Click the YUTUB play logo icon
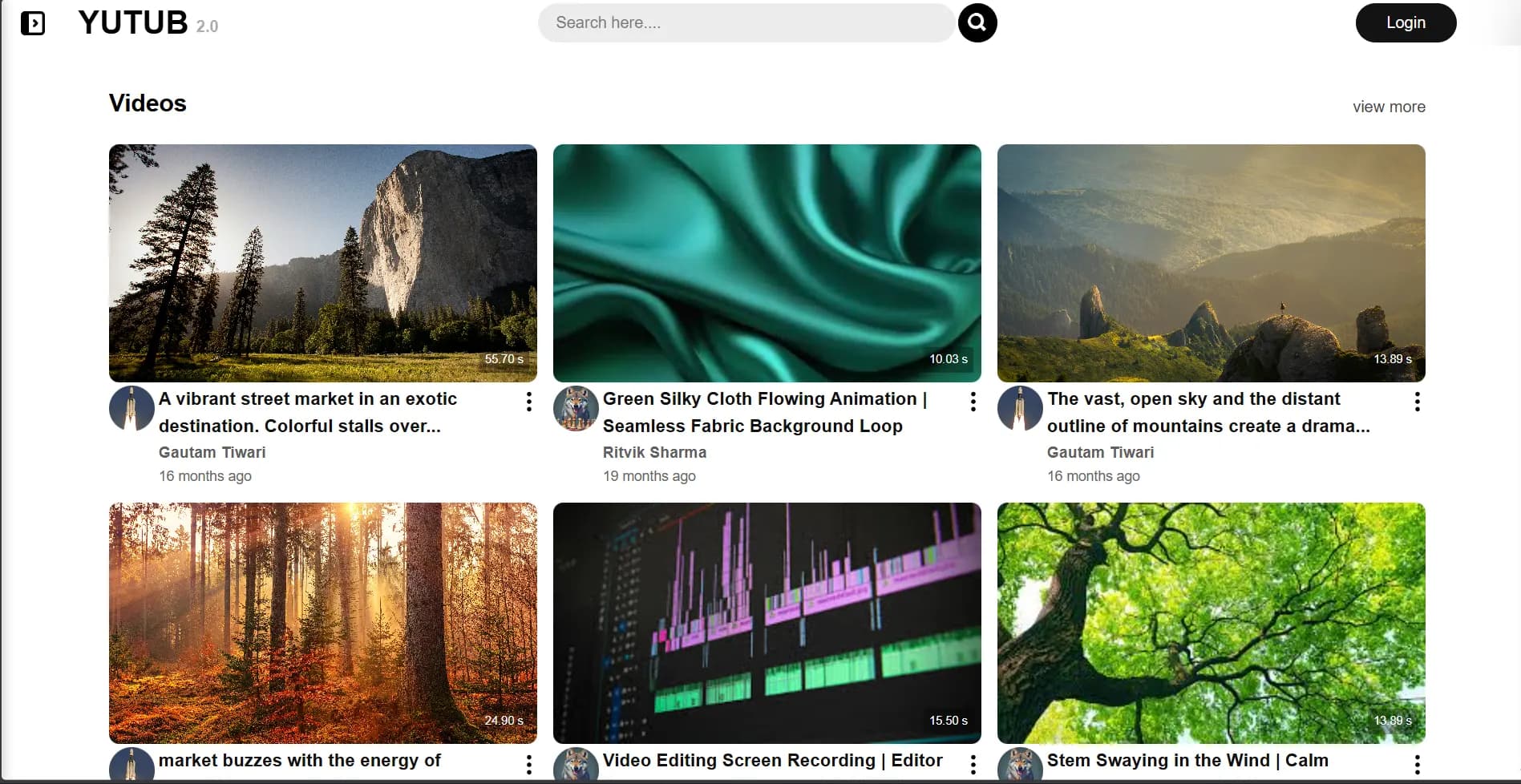Viewport: 1521px width, 784px height. click(33, 23)
